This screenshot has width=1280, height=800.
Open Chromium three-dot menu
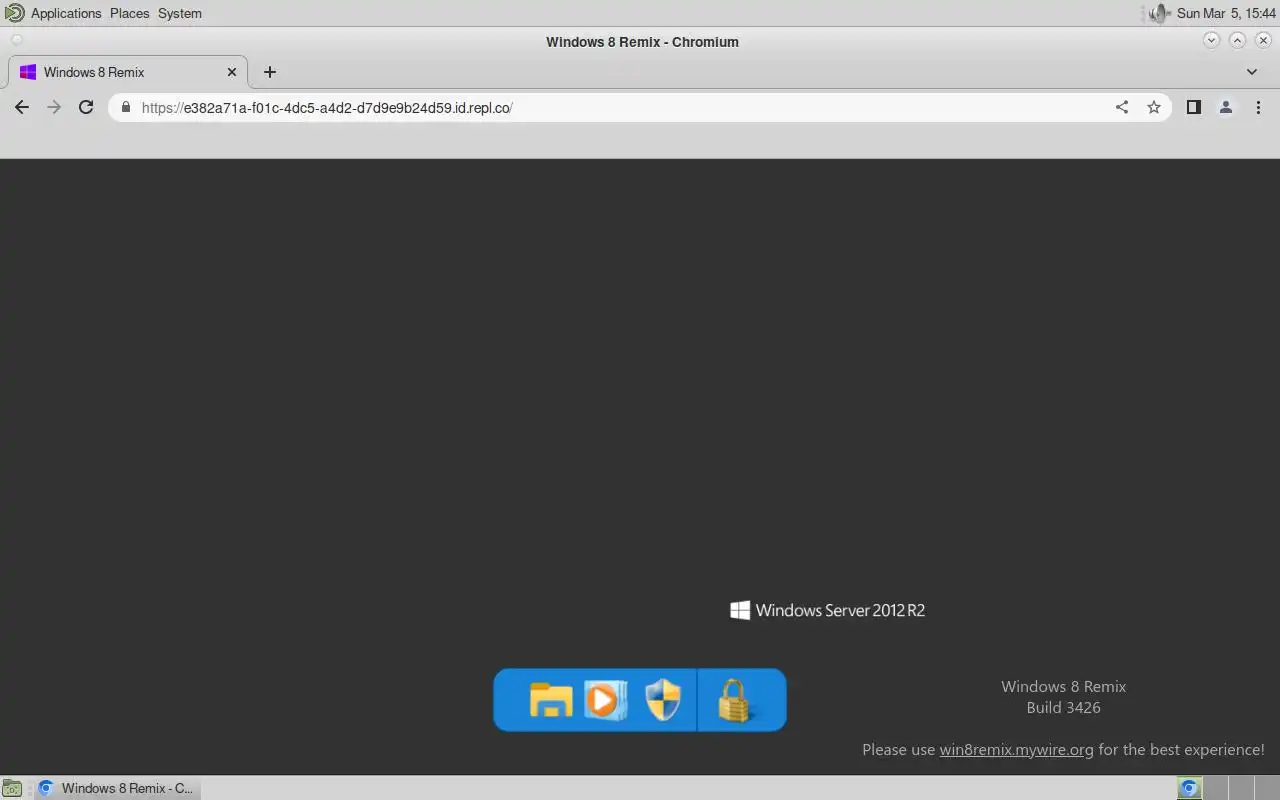pyautogui.click(x=1258, y=107)
